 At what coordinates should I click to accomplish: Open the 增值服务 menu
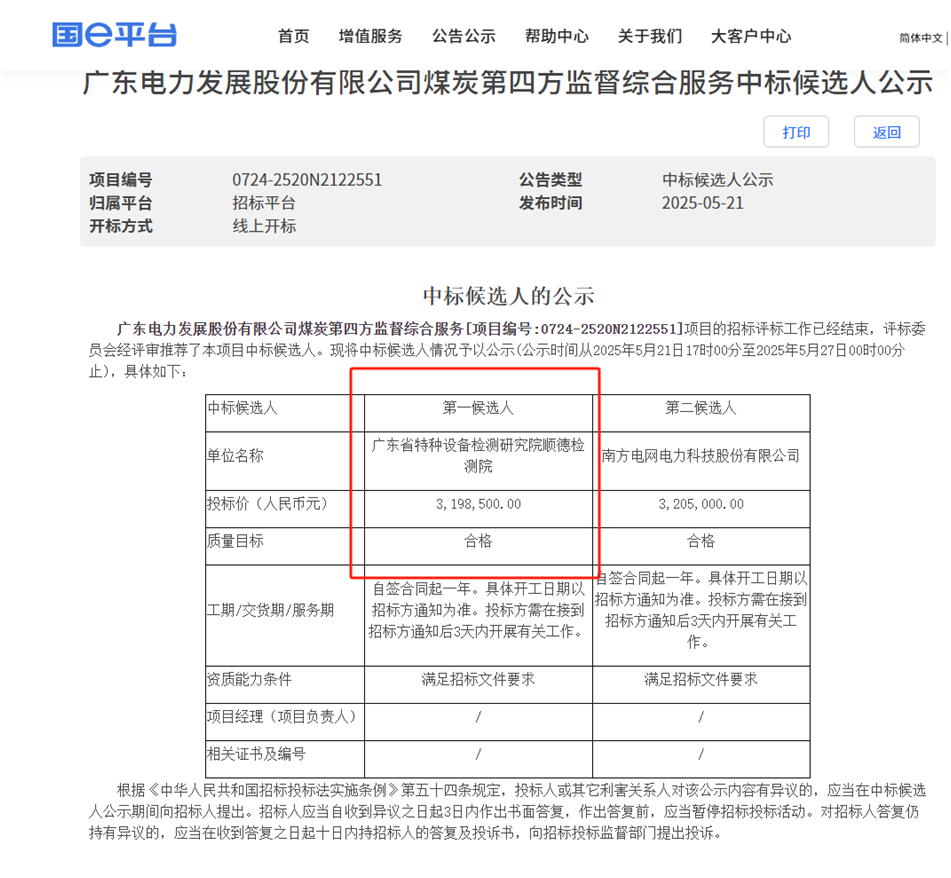click(x=370, y=36)
